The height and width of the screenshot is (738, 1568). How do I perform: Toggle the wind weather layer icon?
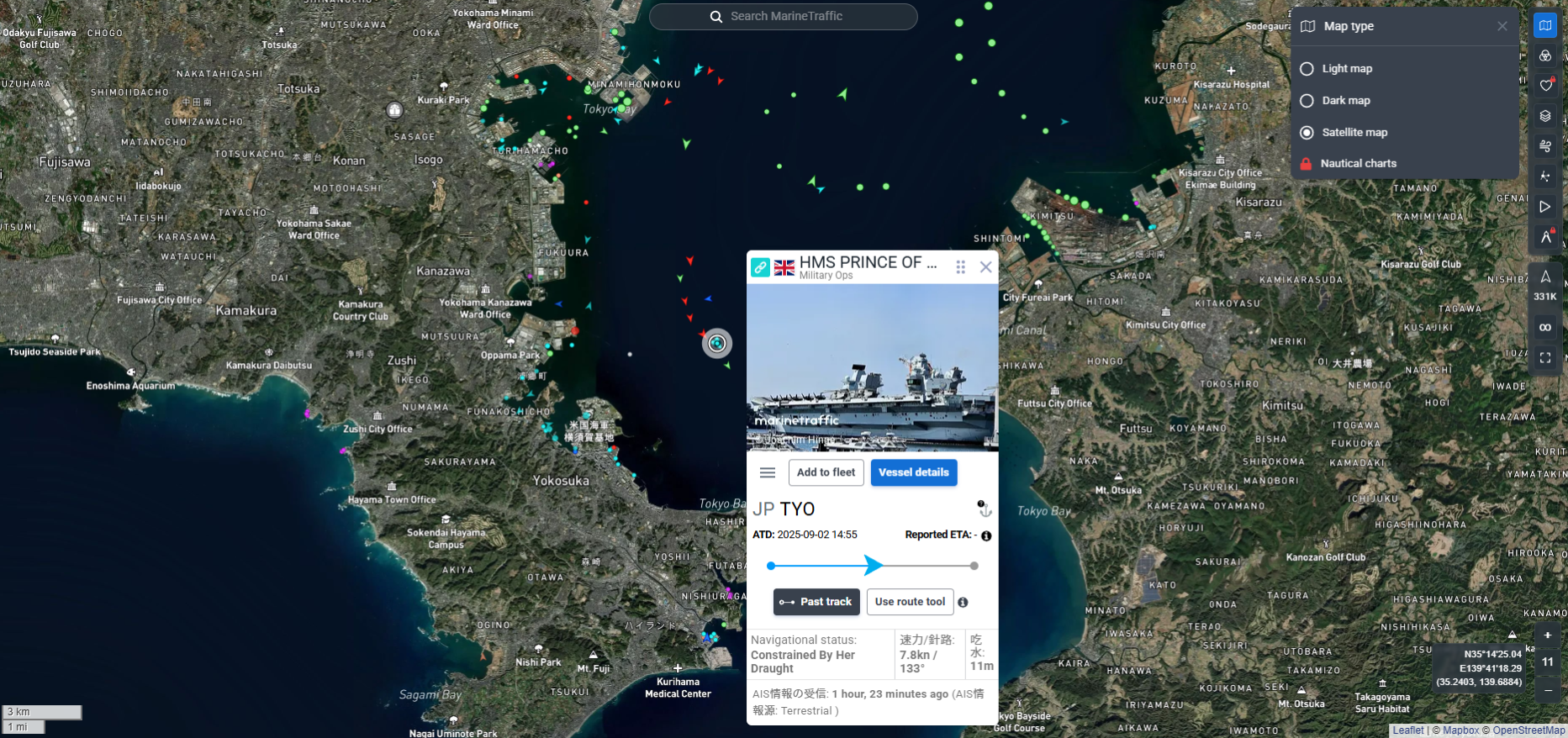[x=1545, y=146]
